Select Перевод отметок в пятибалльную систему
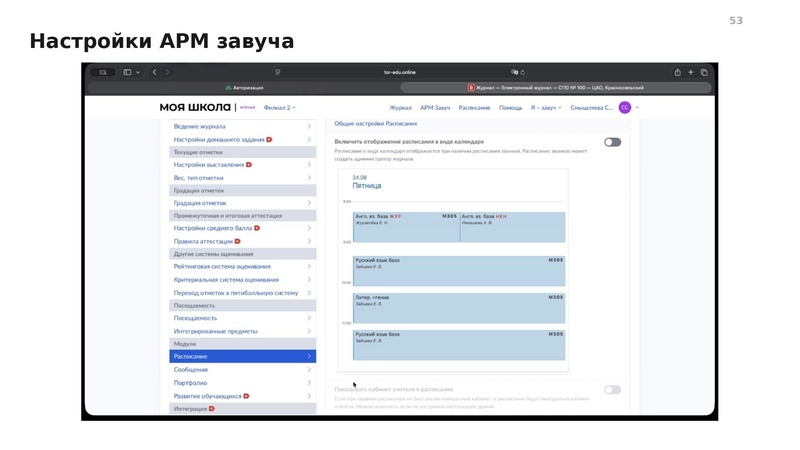Screen dimensions: 800x450 242,293
